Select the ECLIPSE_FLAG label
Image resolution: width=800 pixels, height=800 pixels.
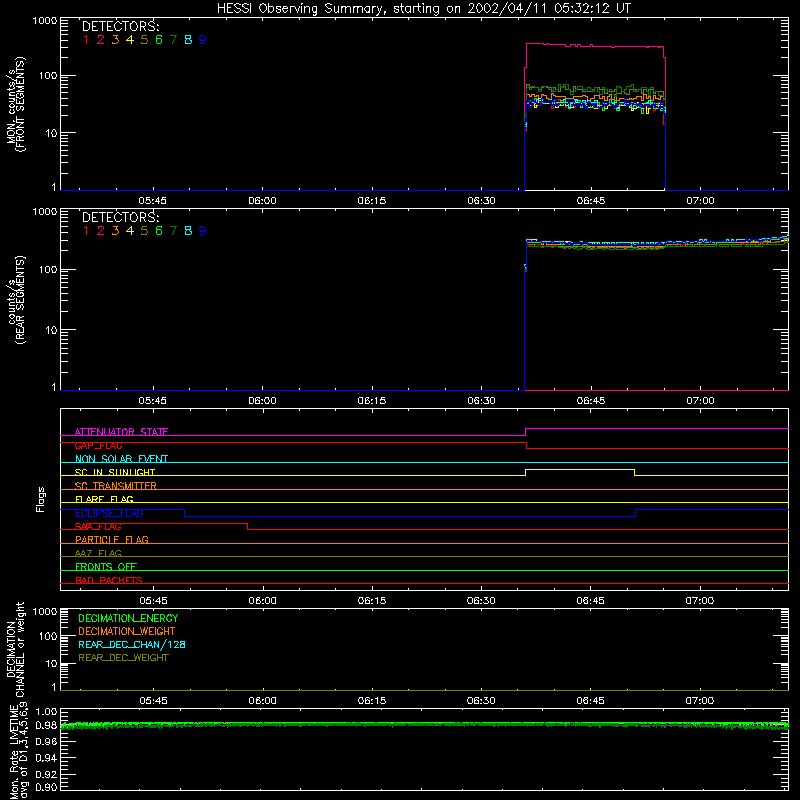(x=109, y=513)
